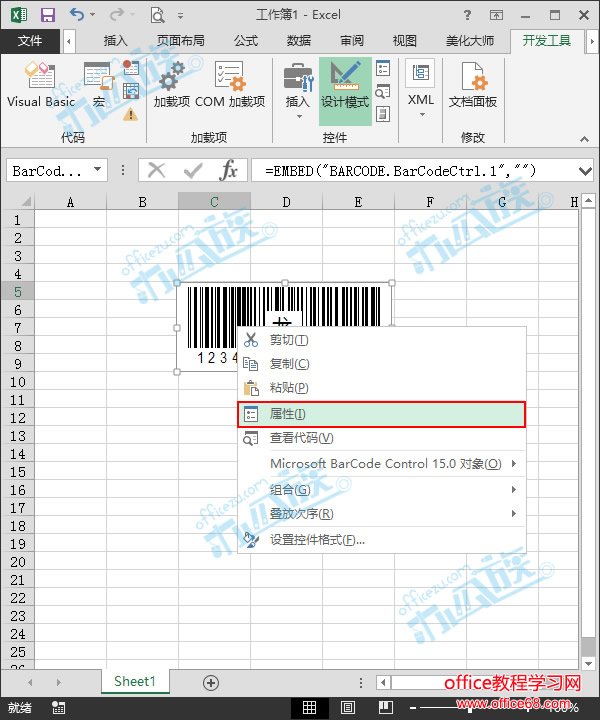Toggle Design Mode (设计模式)

(x=345, y=90)
